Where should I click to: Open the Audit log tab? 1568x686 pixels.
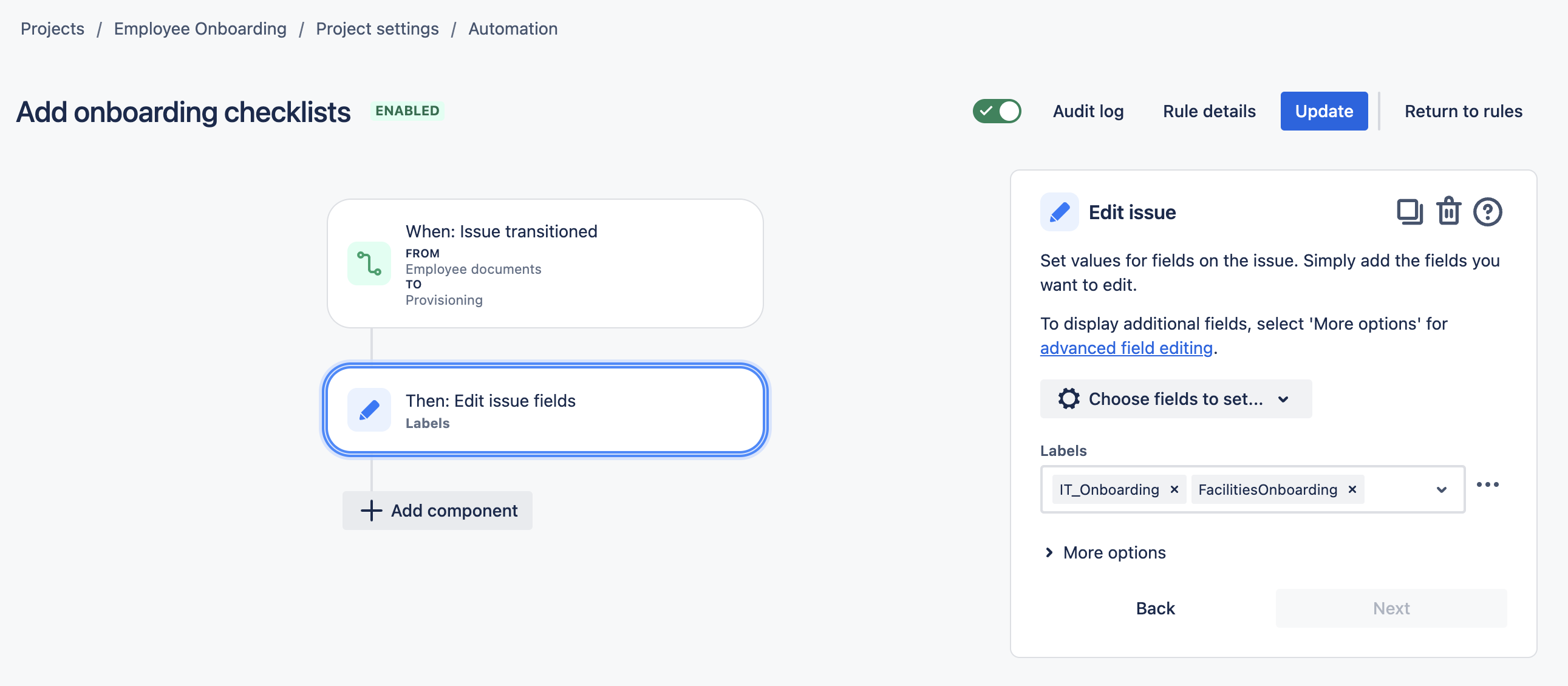[x=1088, y=111]
